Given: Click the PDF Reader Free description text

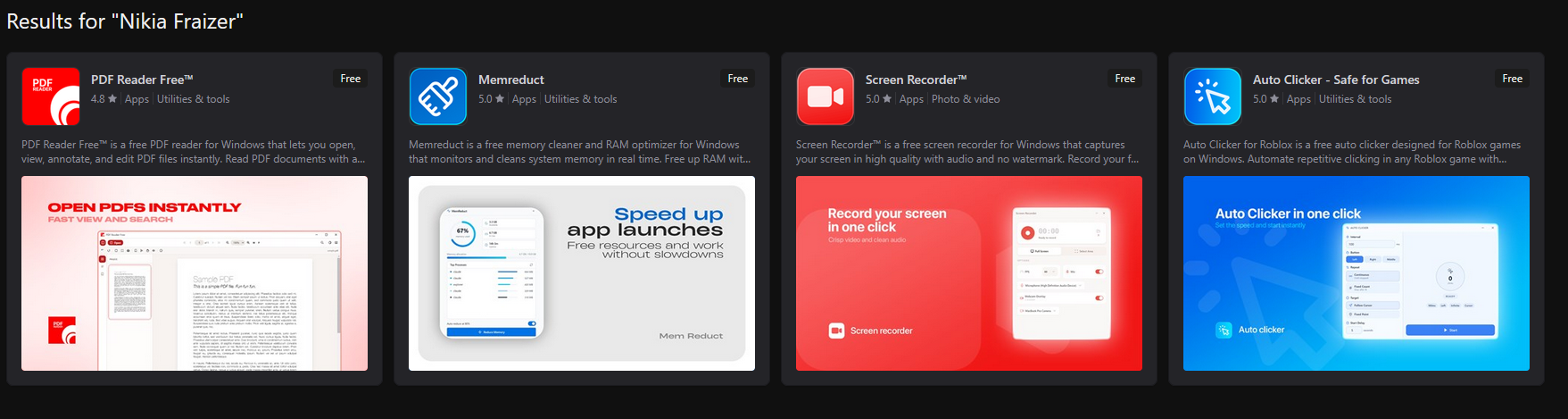Looking at the screenshot, I should (194, 152).
